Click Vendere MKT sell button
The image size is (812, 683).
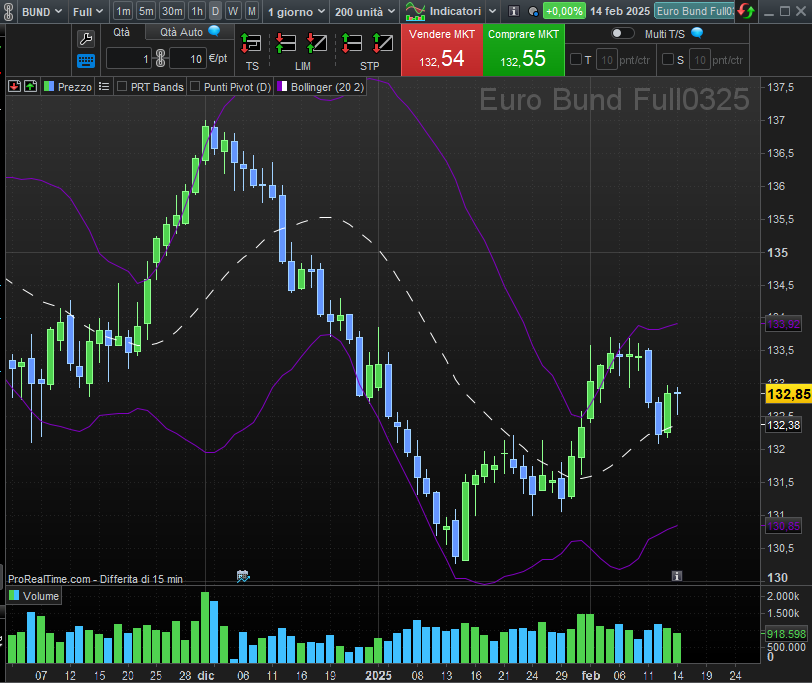(442, 50)
